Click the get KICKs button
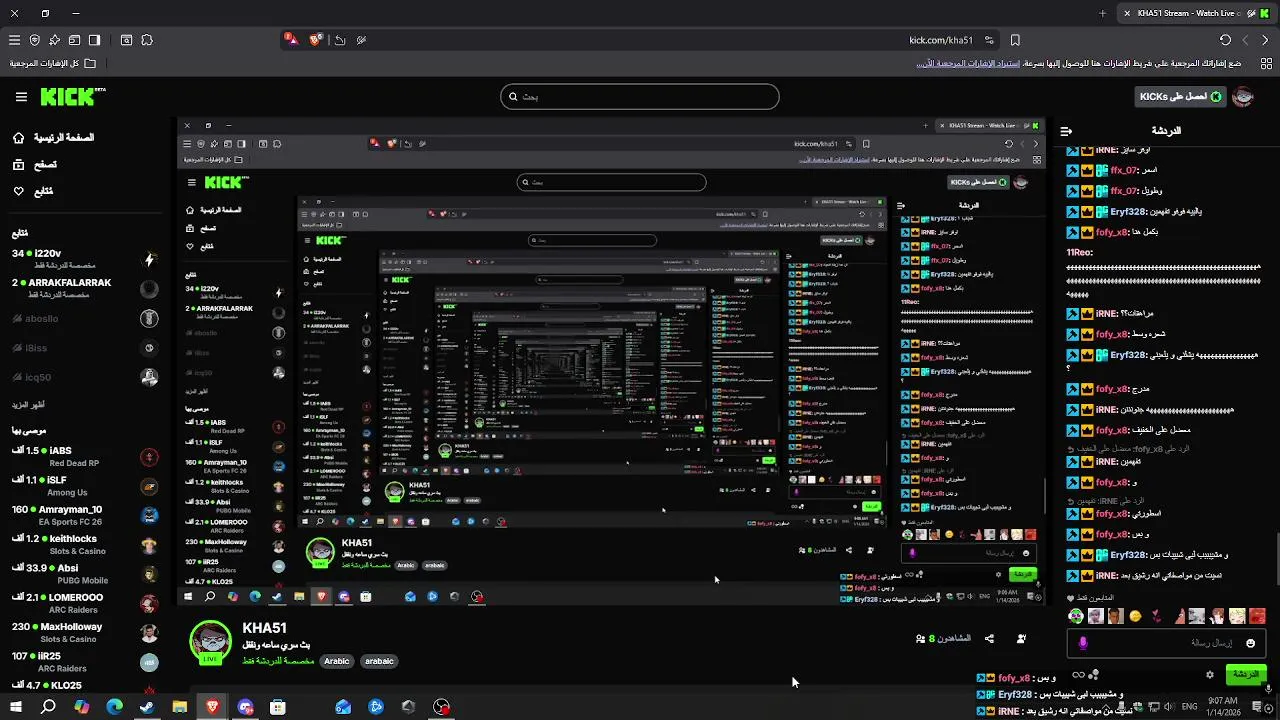1280x720 pixels. pos(1180,97)
